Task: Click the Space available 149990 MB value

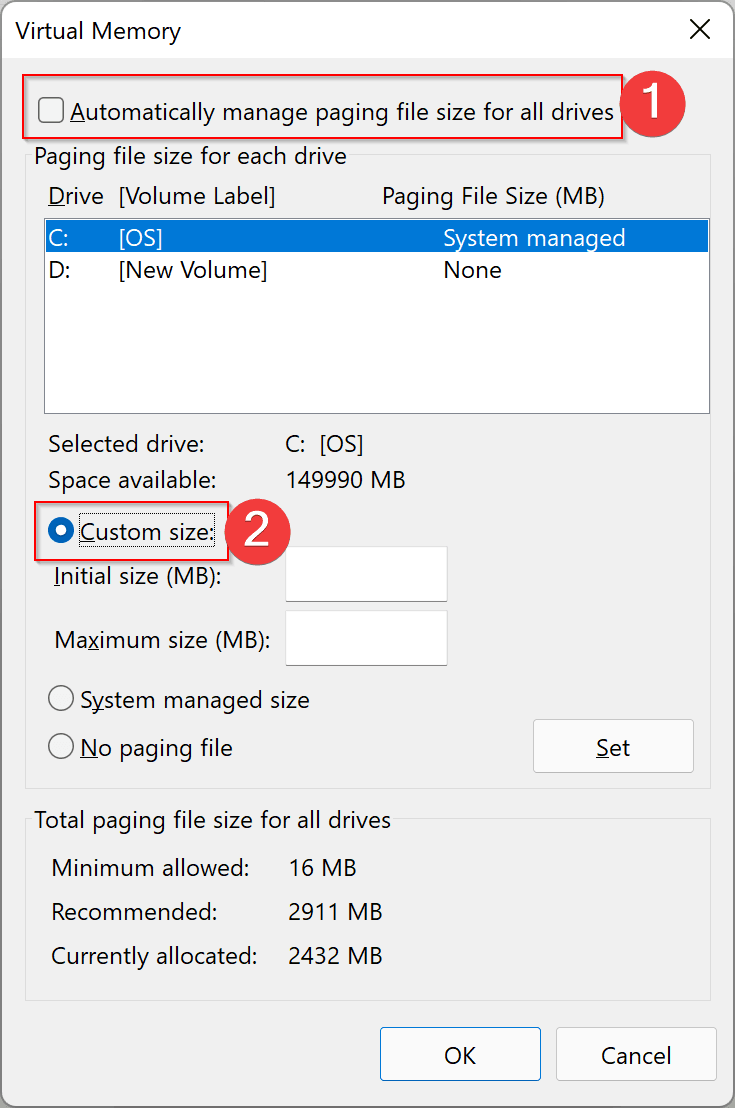Action: 345,480
